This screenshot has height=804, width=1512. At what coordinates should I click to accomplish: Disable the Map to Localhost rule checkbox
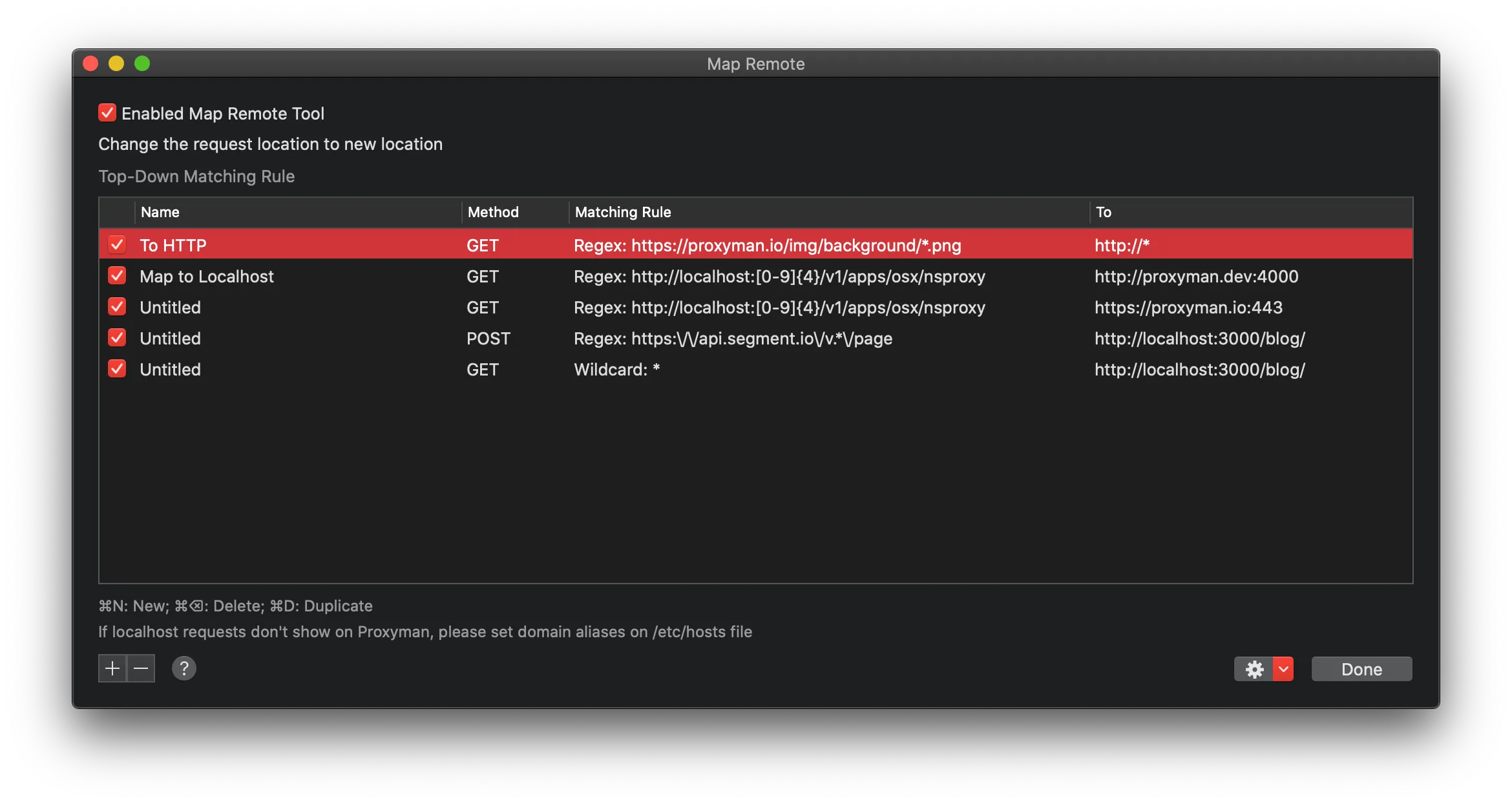[117, 276]
